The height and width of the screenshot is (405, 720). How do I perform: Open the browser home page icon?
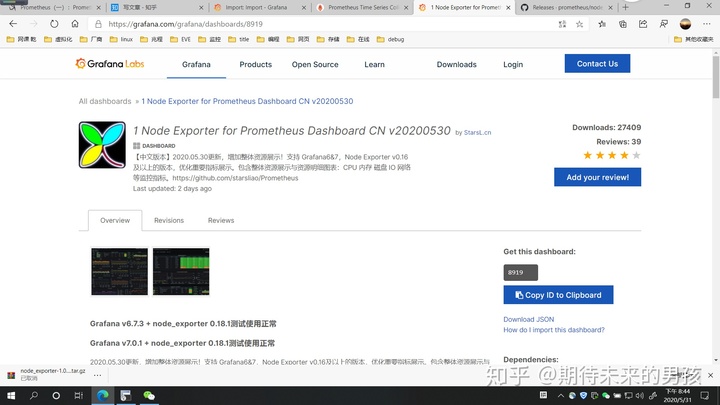(75, 24)
